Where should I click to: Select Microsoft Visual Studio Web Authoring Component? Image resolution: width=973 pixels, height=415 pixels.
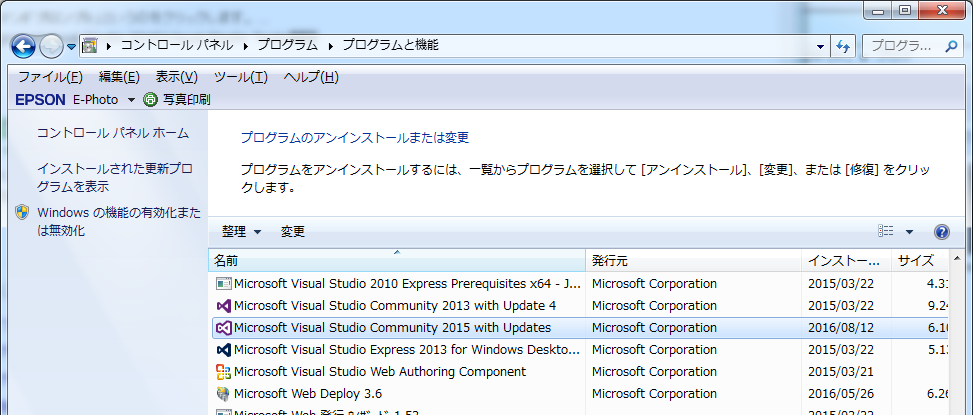pyautogui.click(x=580, y=372)
